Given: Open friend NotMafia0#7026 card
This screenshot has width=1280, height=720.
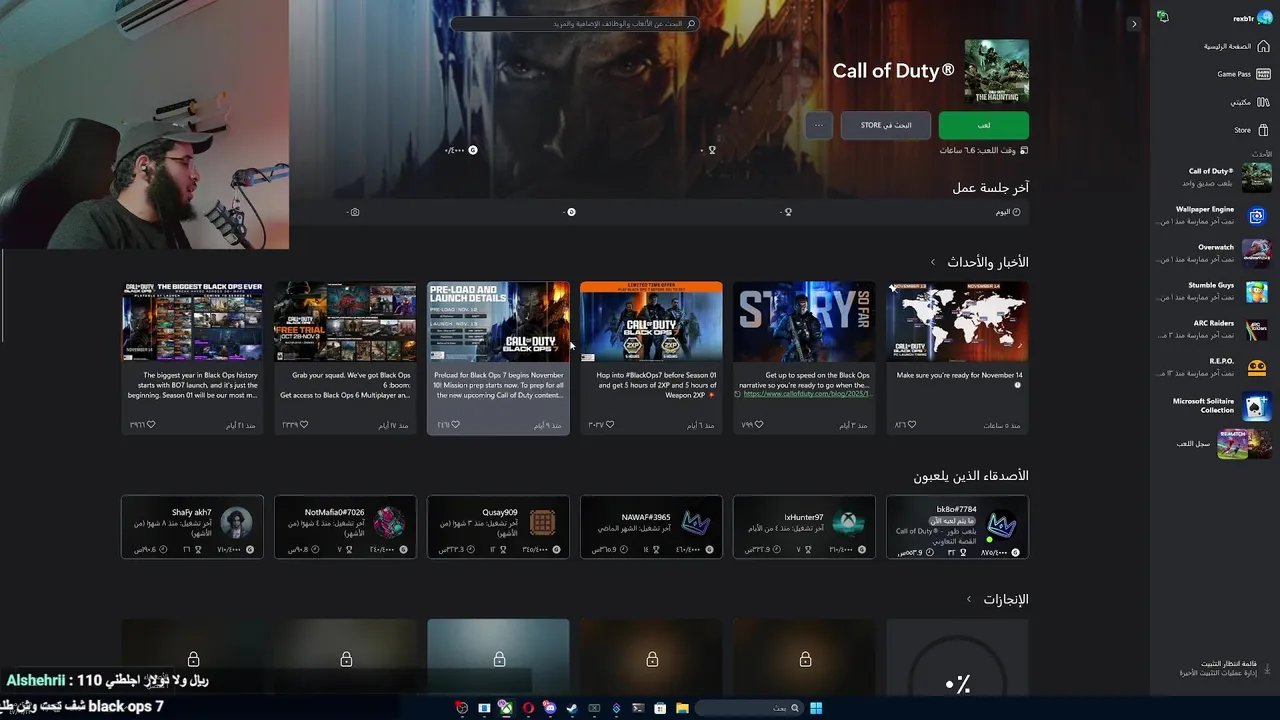Looking at the screenshot, I should [345, 527].
